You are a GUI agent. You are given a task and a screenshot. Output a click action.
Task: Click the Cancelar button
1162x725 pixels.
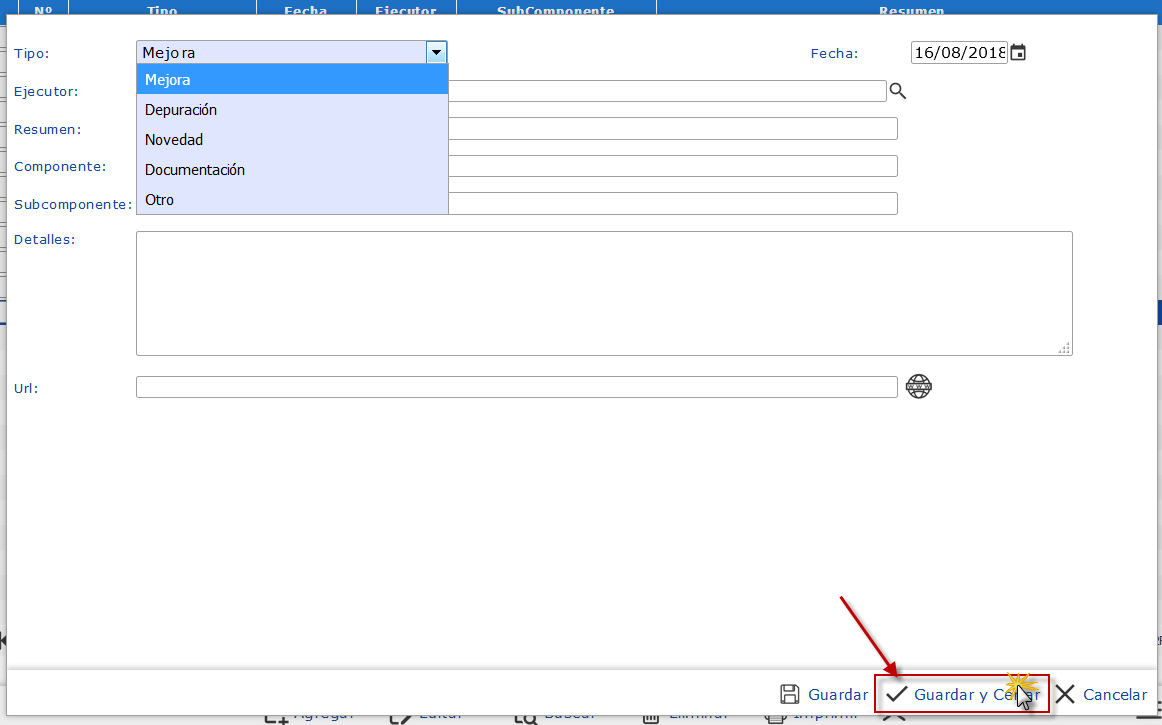click(1101, 694)
